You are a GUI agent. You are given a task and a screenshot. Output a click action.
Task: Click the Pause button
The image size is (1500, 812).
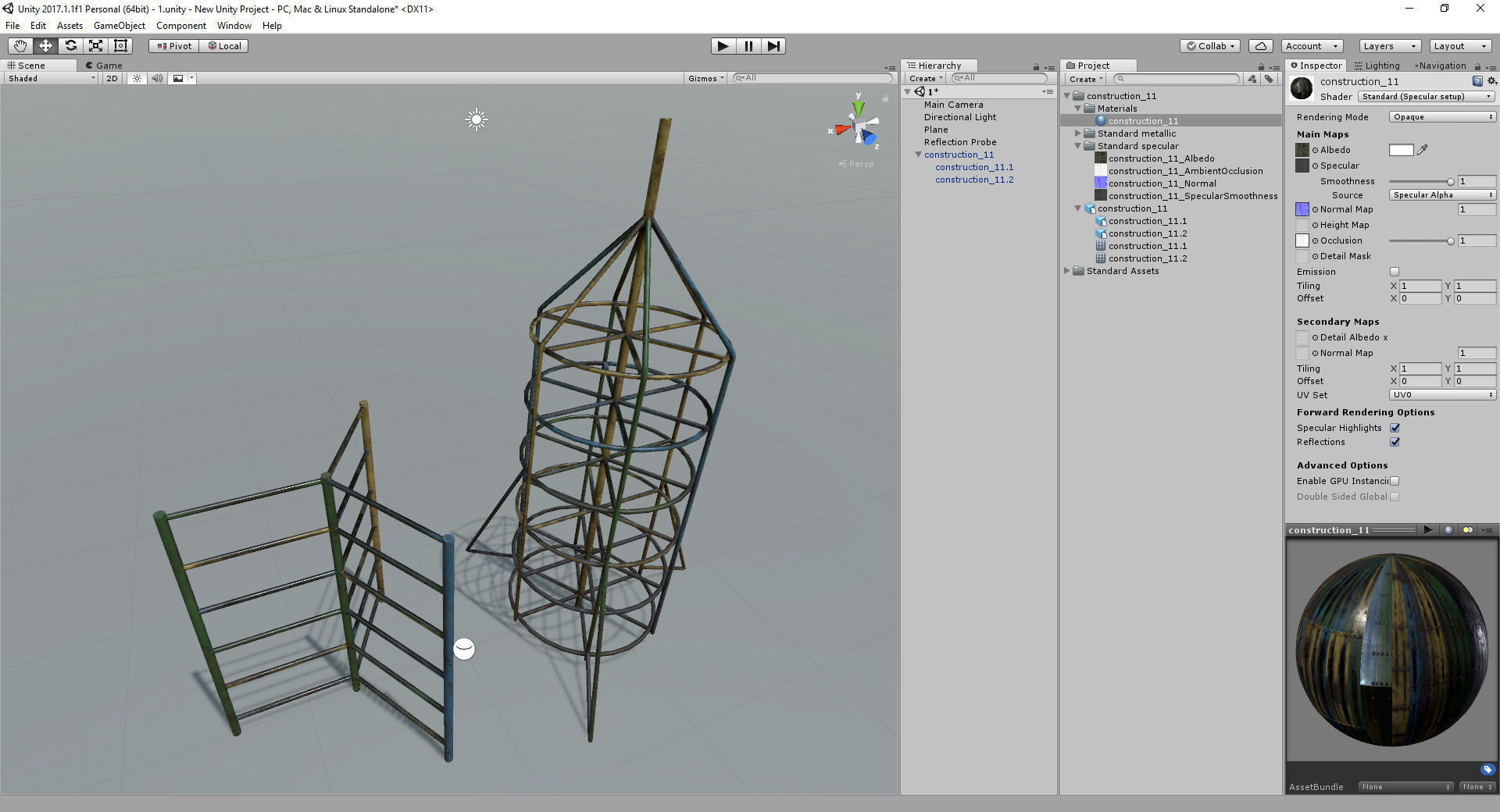click(748, 46)
